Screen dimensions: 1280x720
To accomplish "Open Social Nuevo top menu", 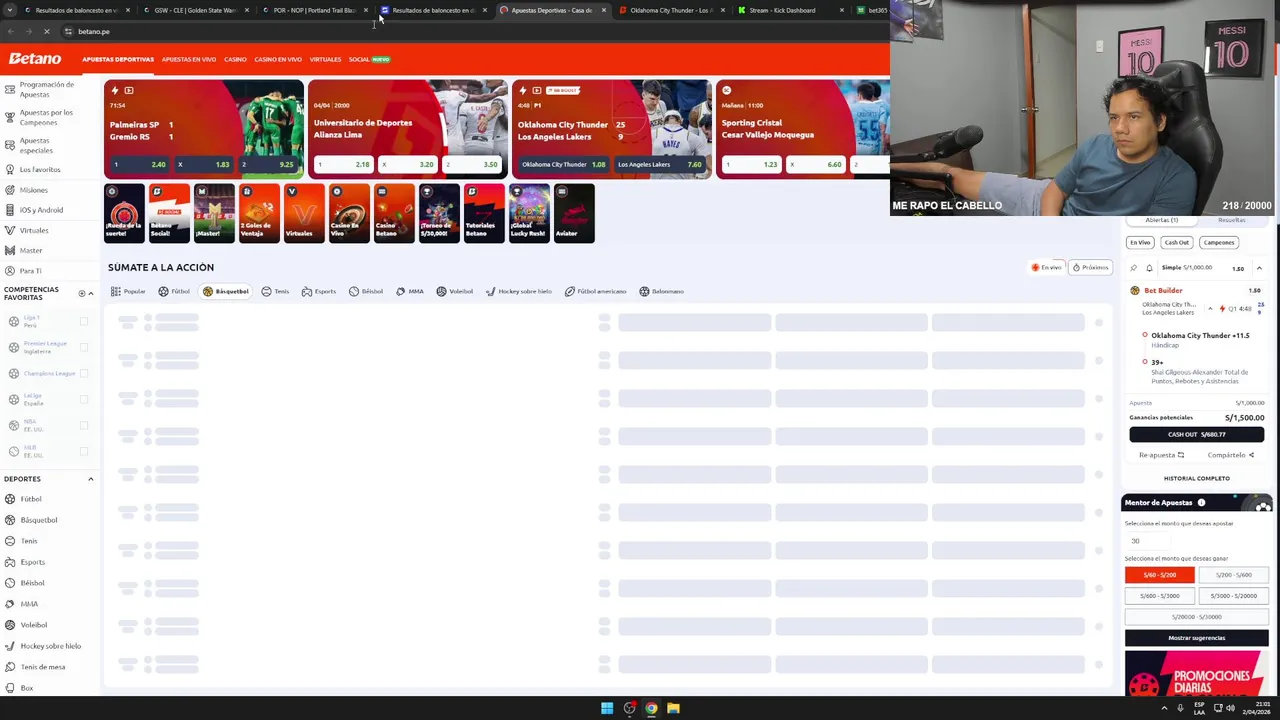I will [x=368, y=59].
